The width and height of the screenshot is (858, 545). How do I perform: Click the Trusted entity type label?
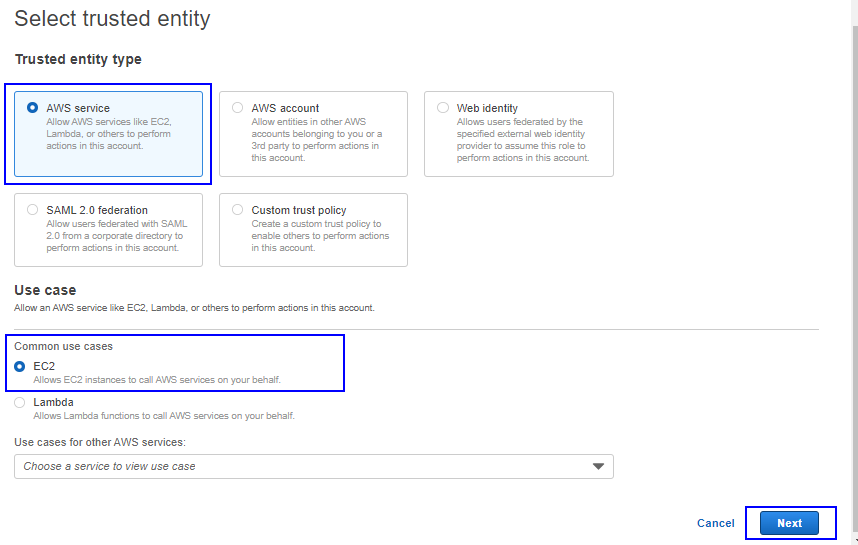click(x=78, y=59)
